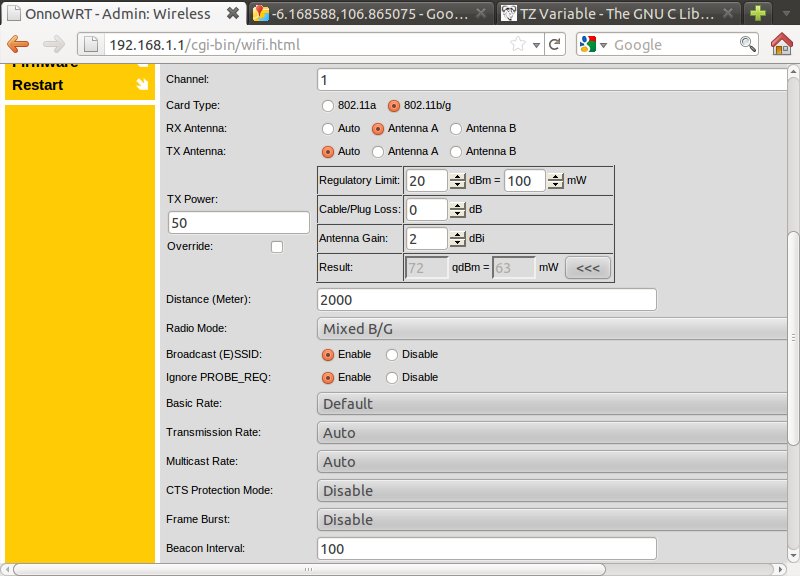Image resolution: width=800 pixels, height=576 pixels.
Task: Select RX Antenna B option
Action: [x=456, y=129]
